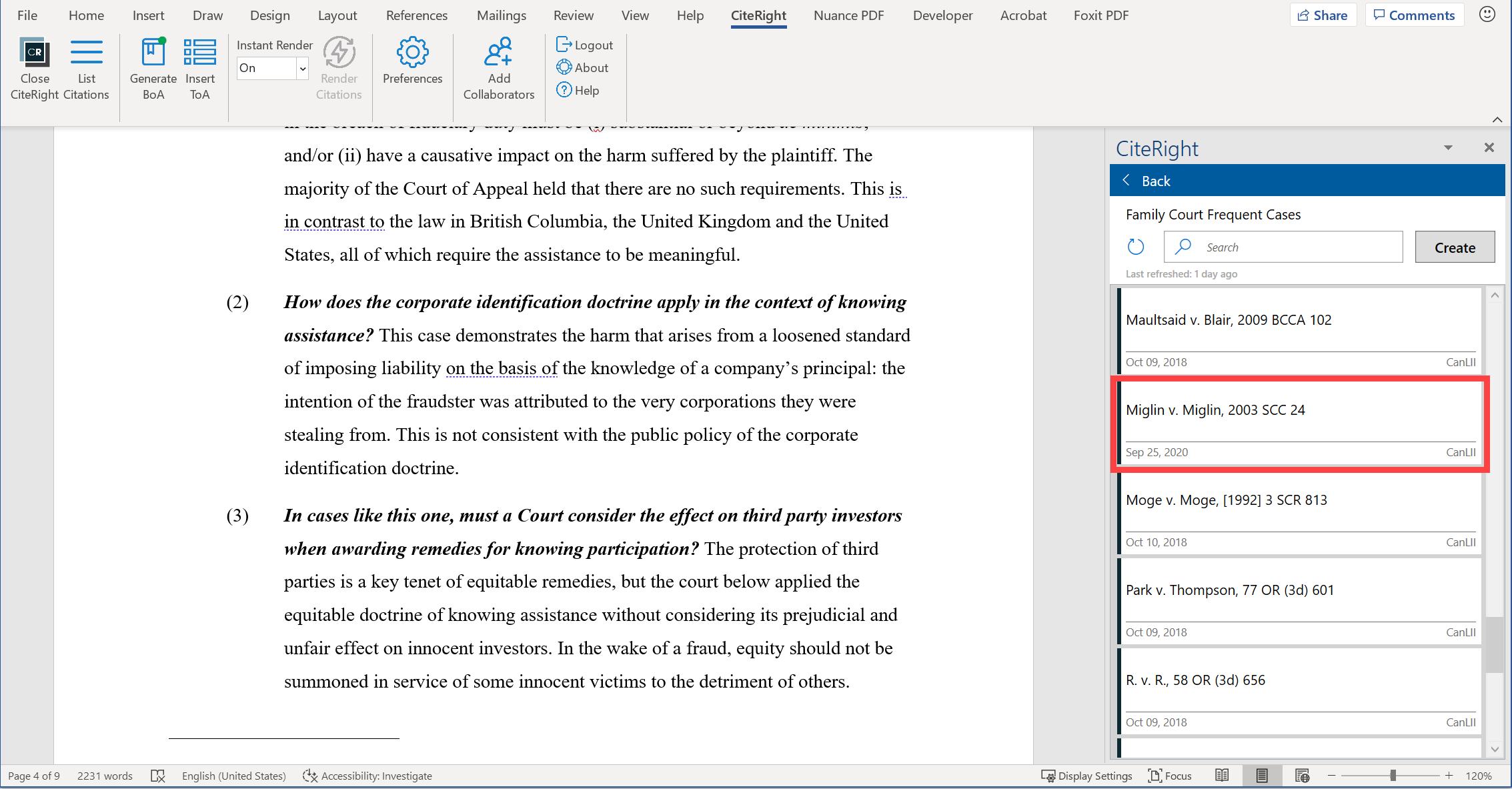Open the Developer tab
This screenshot has width=1512, height=789.
(942, 15)
